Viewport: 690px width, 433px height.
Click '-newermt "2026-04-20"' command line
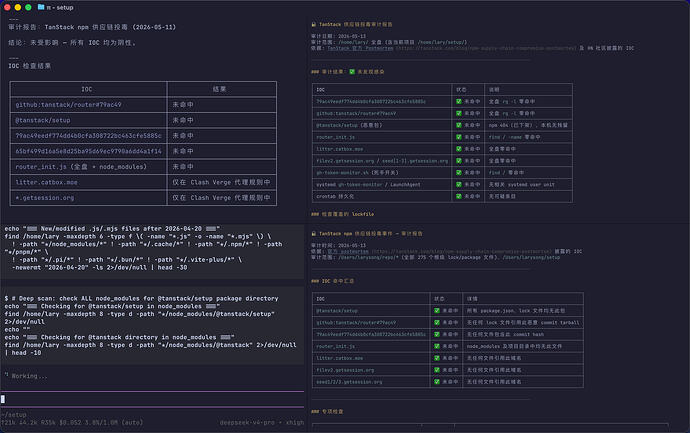click(99, 267)
